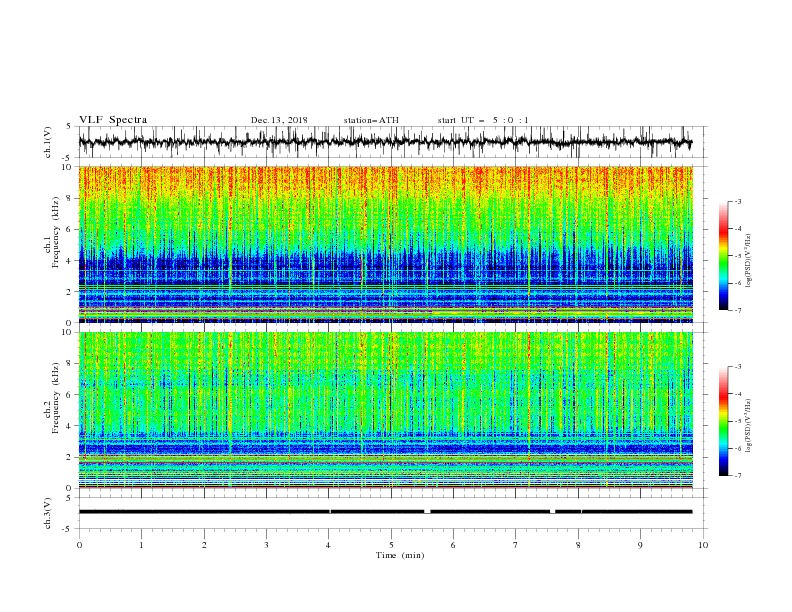Viewport: 792px width, 612px height.
Task: Click ch.2 spectrogram frequency tick "2"
Action: click(70, 457)
